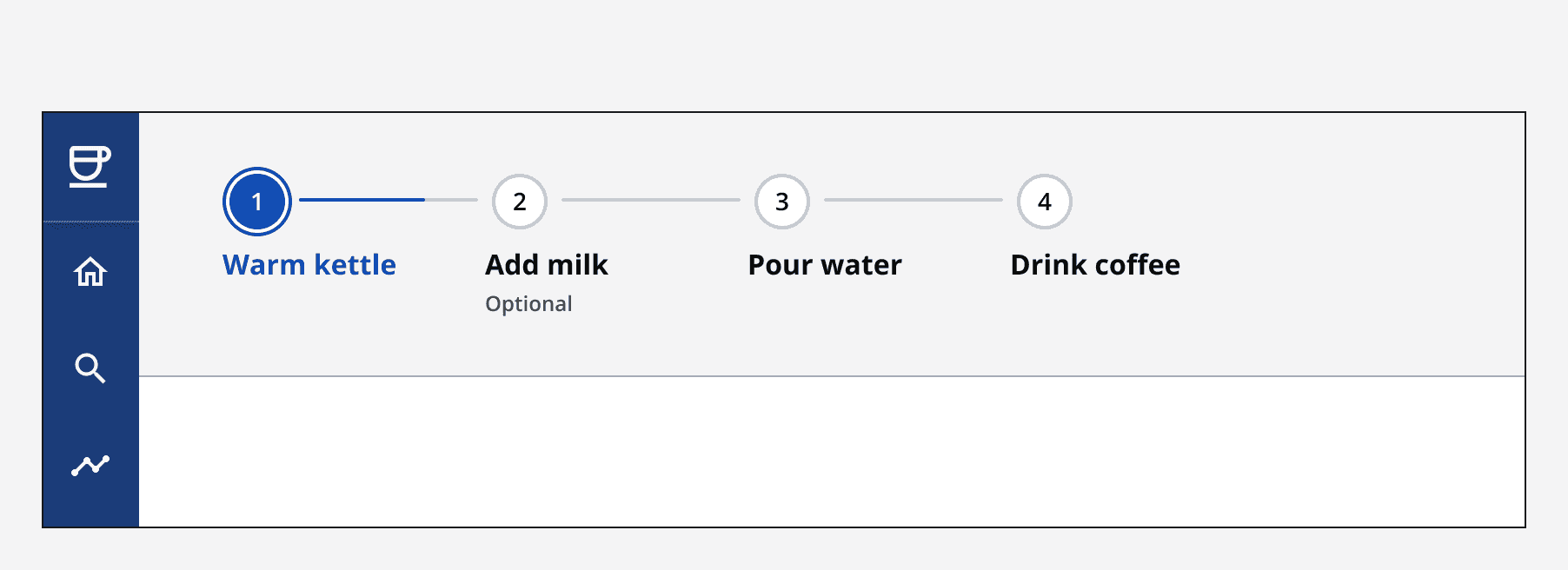The image size is (1568, 570).
Task: Select the 'Add milk' step label
Action: 545,264
